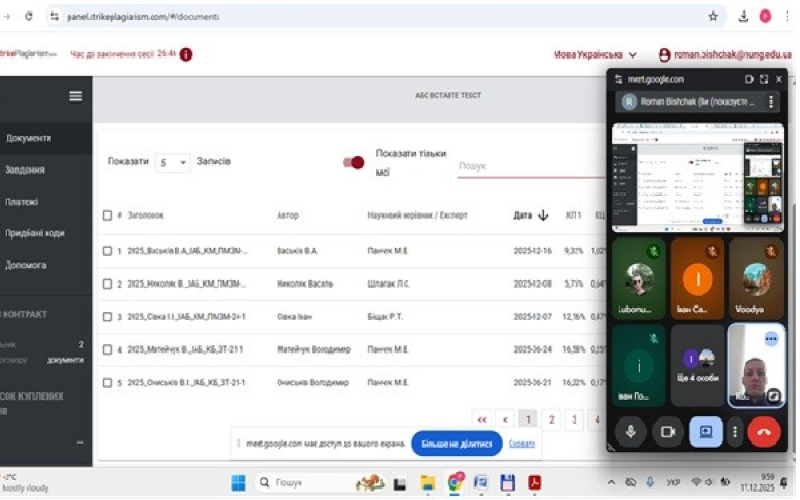Go to page 2 of results

point(551,420)
